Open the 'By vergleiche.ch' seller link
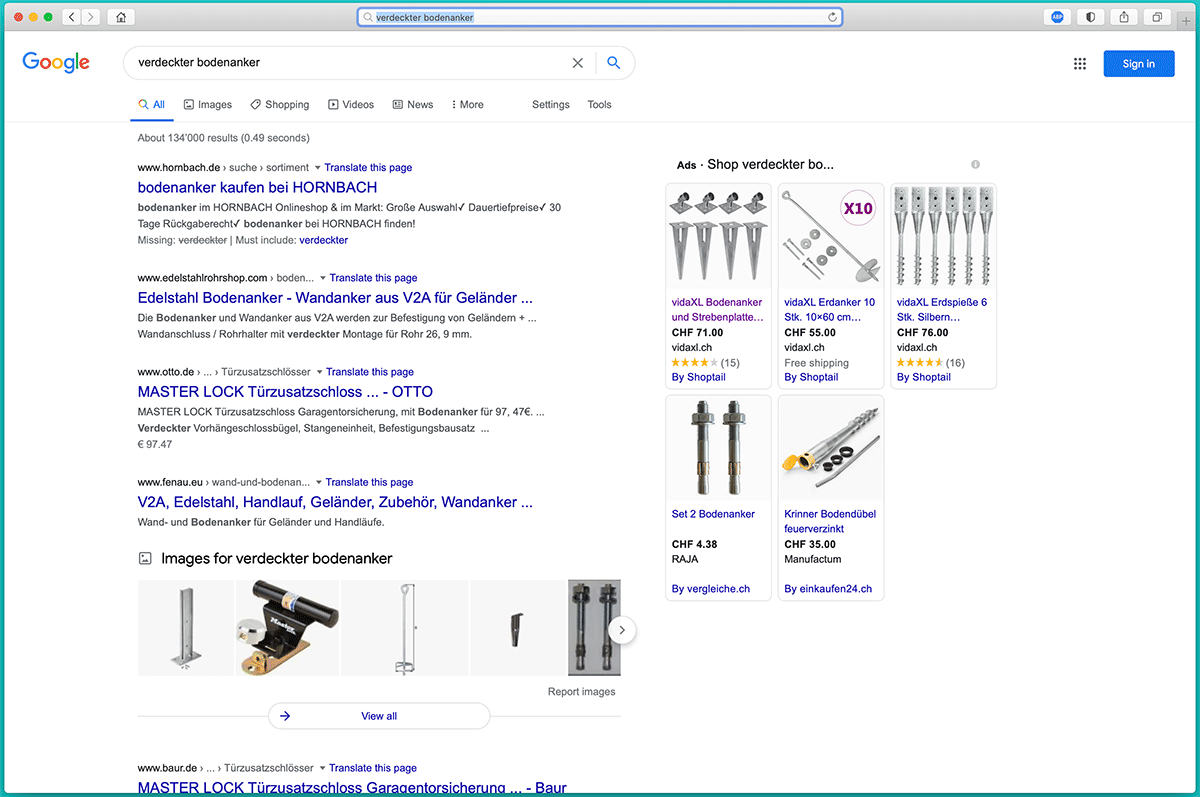This screenshot has width=1200, height=797. 711,589
